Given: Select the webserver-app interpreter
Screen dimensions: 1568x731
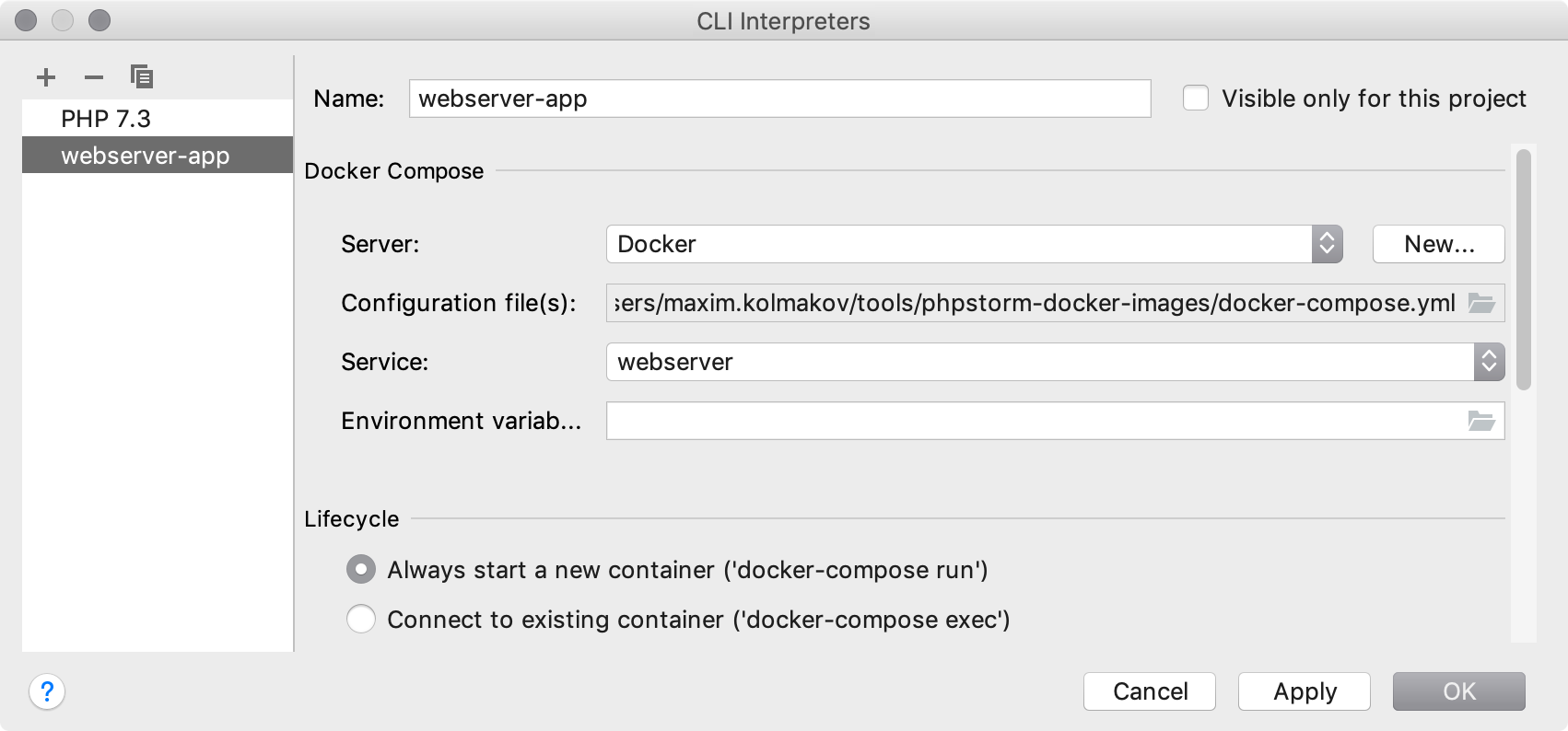Looking at the screenshot, I should click(x=145, y=156).
